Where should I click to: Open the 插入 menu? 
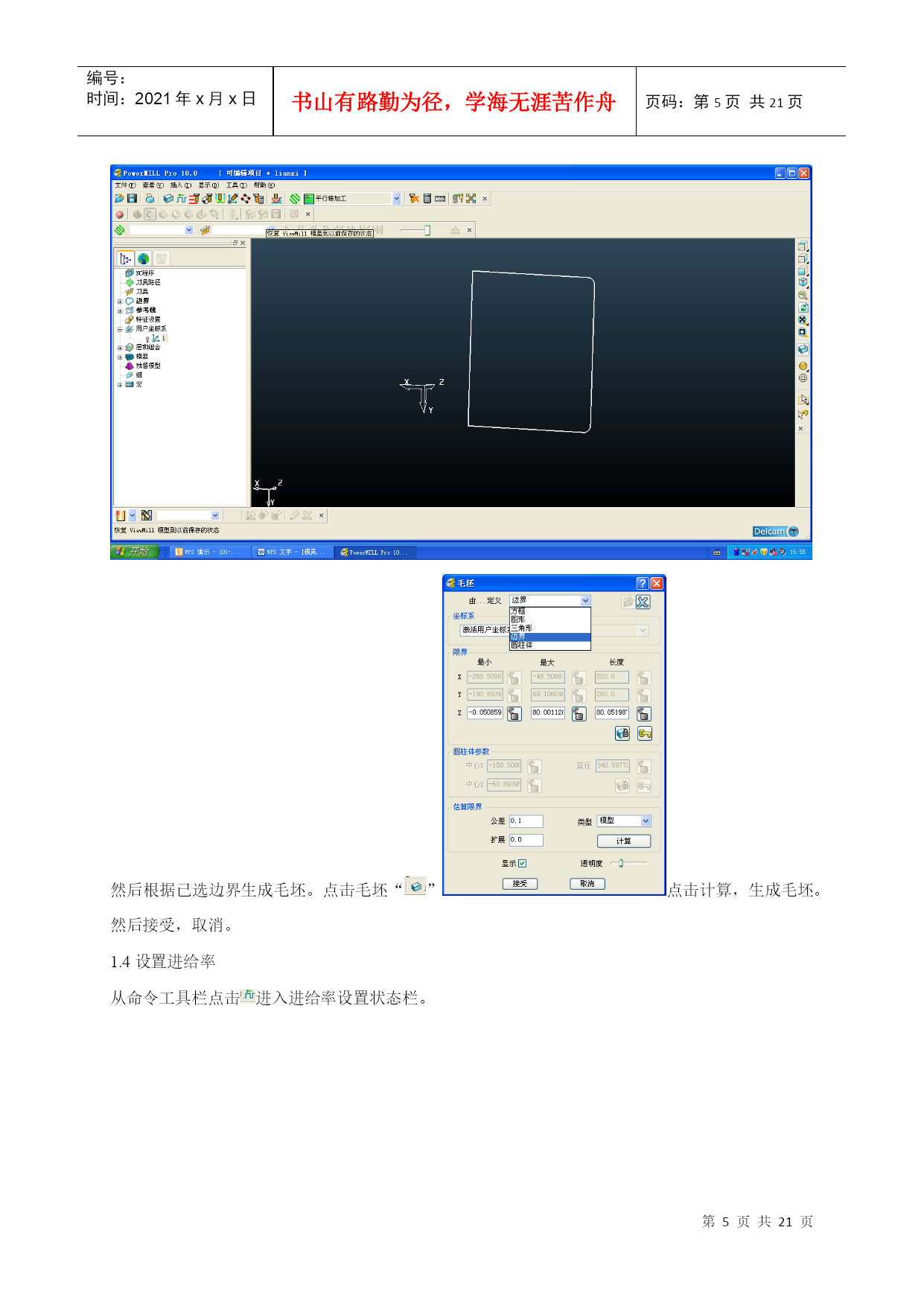181,185
